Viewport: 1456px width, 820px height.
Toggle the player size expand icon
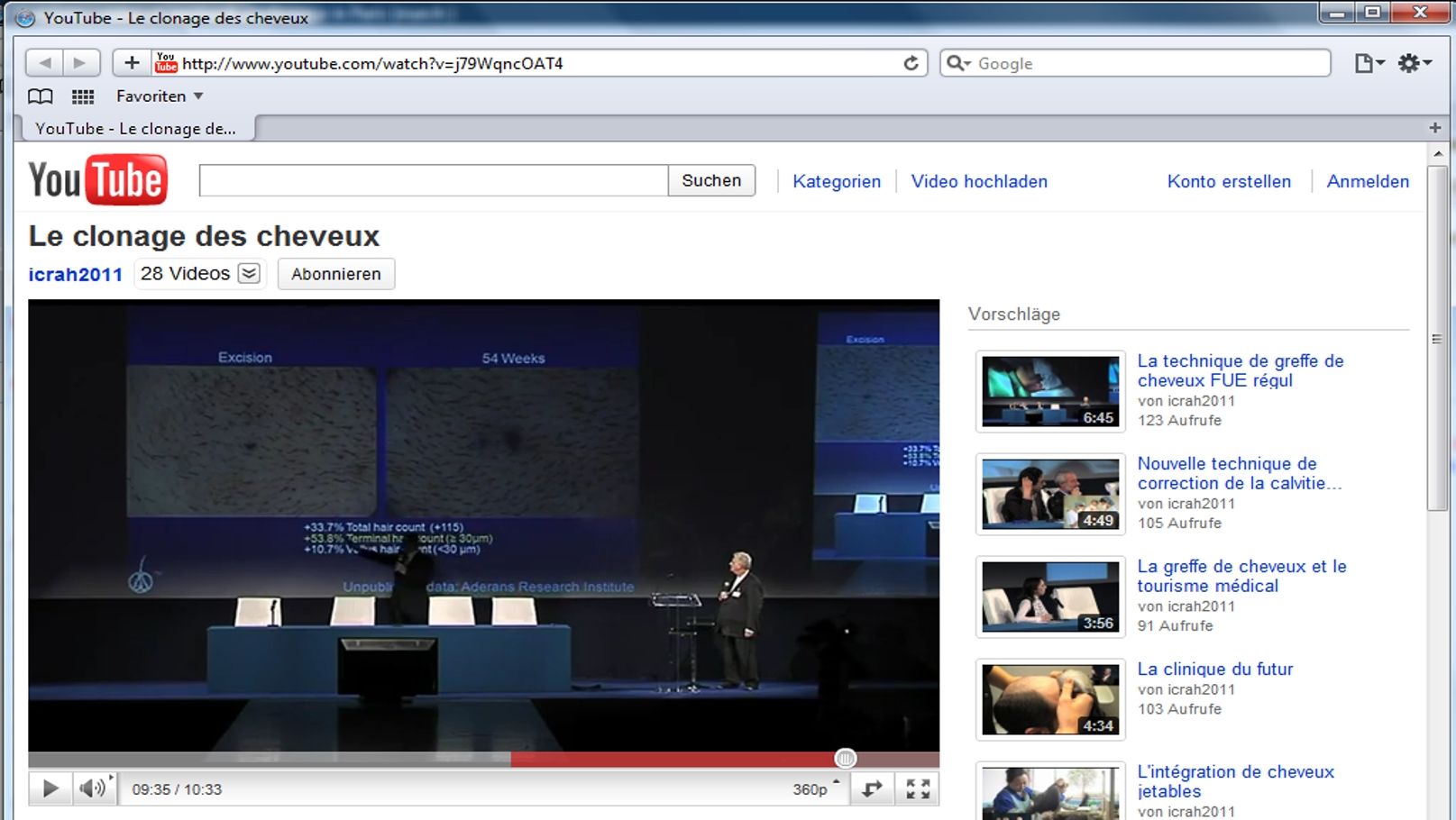tap(872, 789)
